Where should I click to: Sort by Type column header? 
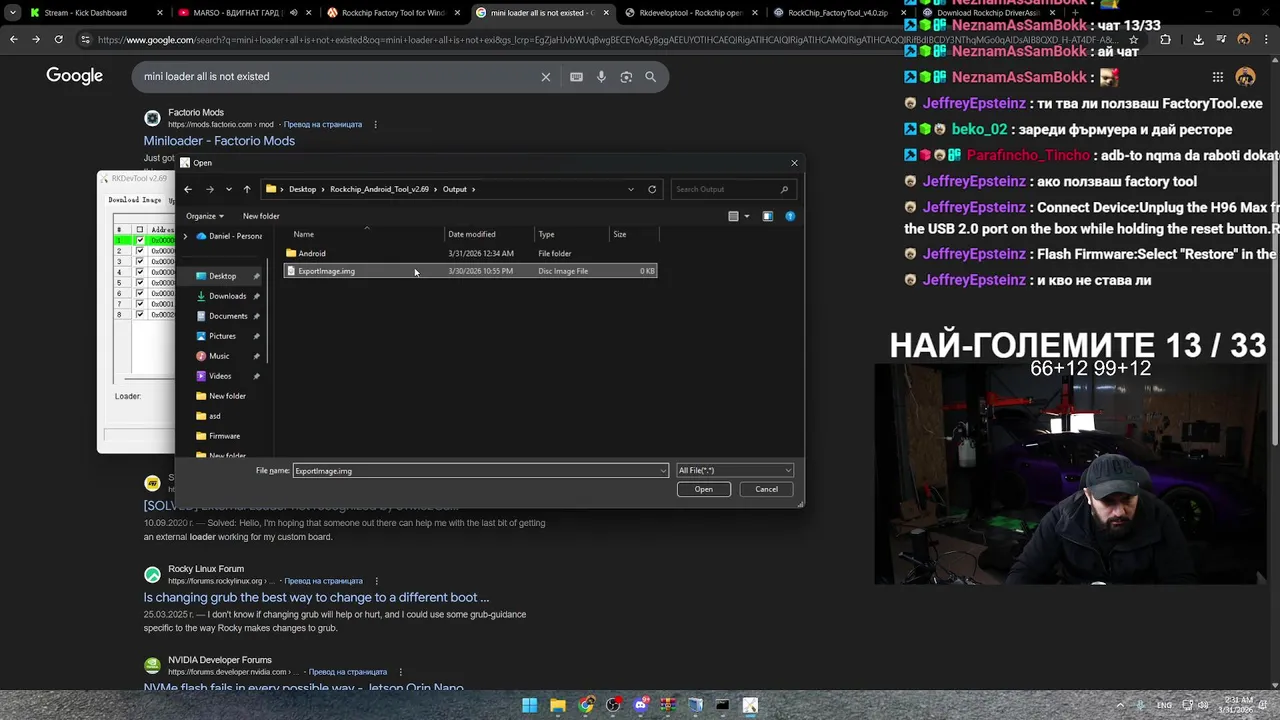pyautogui.click(x=546, y=234)
